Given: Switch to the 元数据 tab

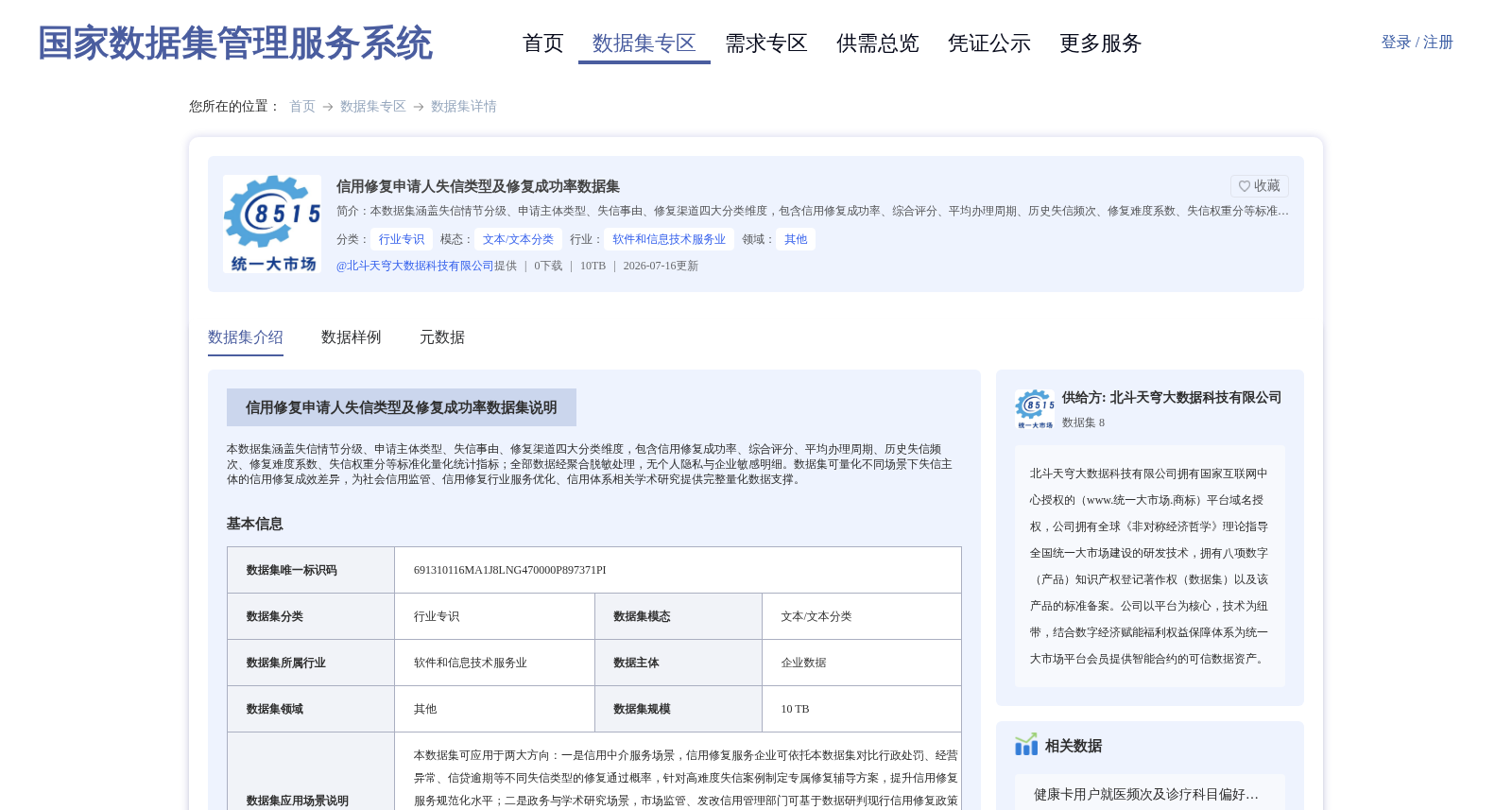Looking at the screenshot, I should pos(442,337).
